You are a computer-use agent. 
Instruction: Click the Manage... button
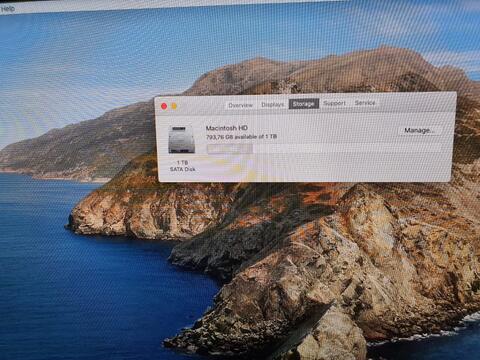(420, 130)
